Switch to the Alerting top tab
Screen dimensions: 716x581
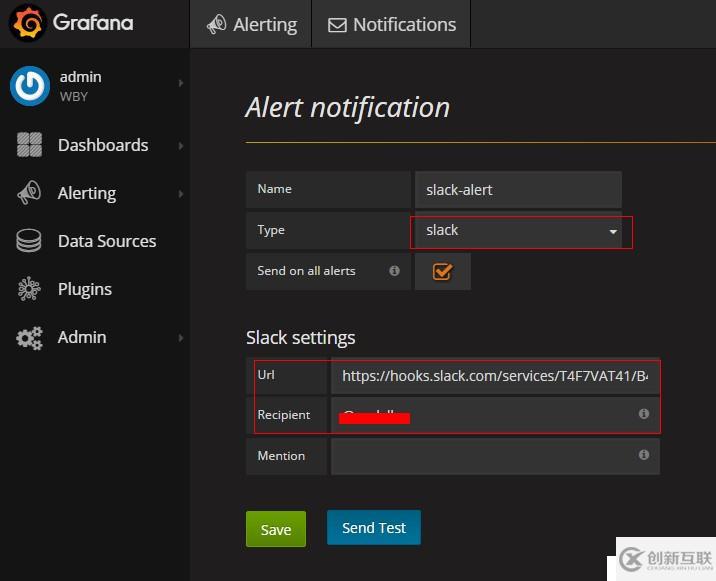250,24
